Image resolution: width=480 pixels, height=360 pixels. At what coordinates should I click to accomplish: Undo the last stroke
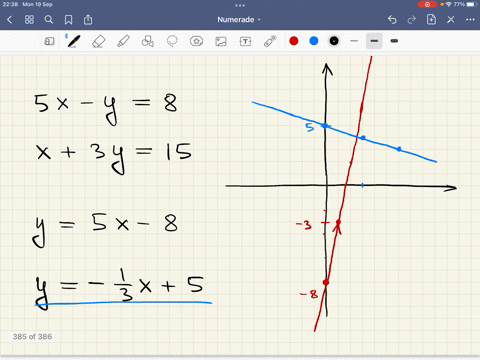(392, 20)
